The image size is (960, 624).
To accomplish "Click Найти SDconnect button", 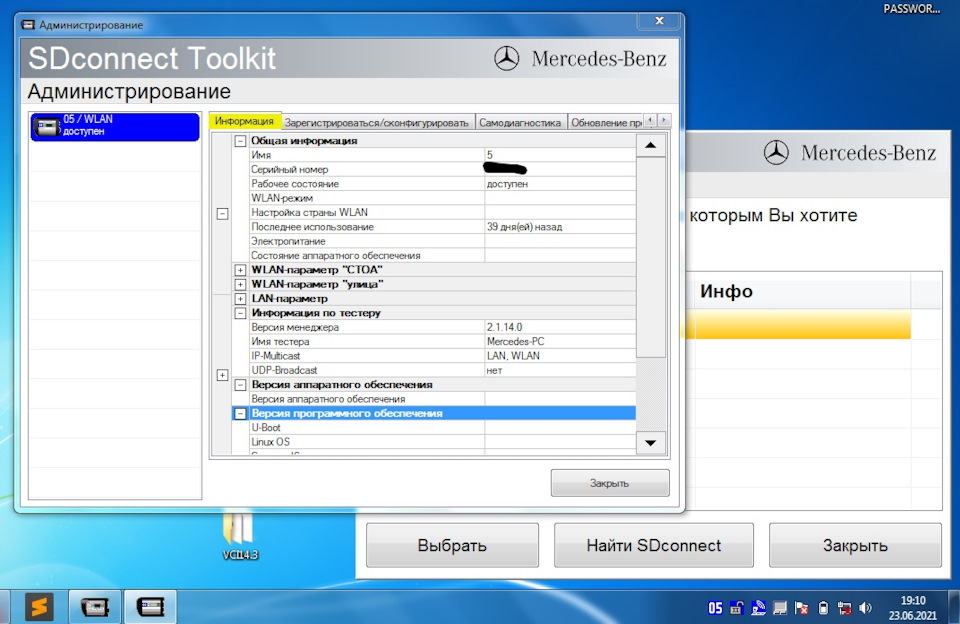I will tap(654, 545).
